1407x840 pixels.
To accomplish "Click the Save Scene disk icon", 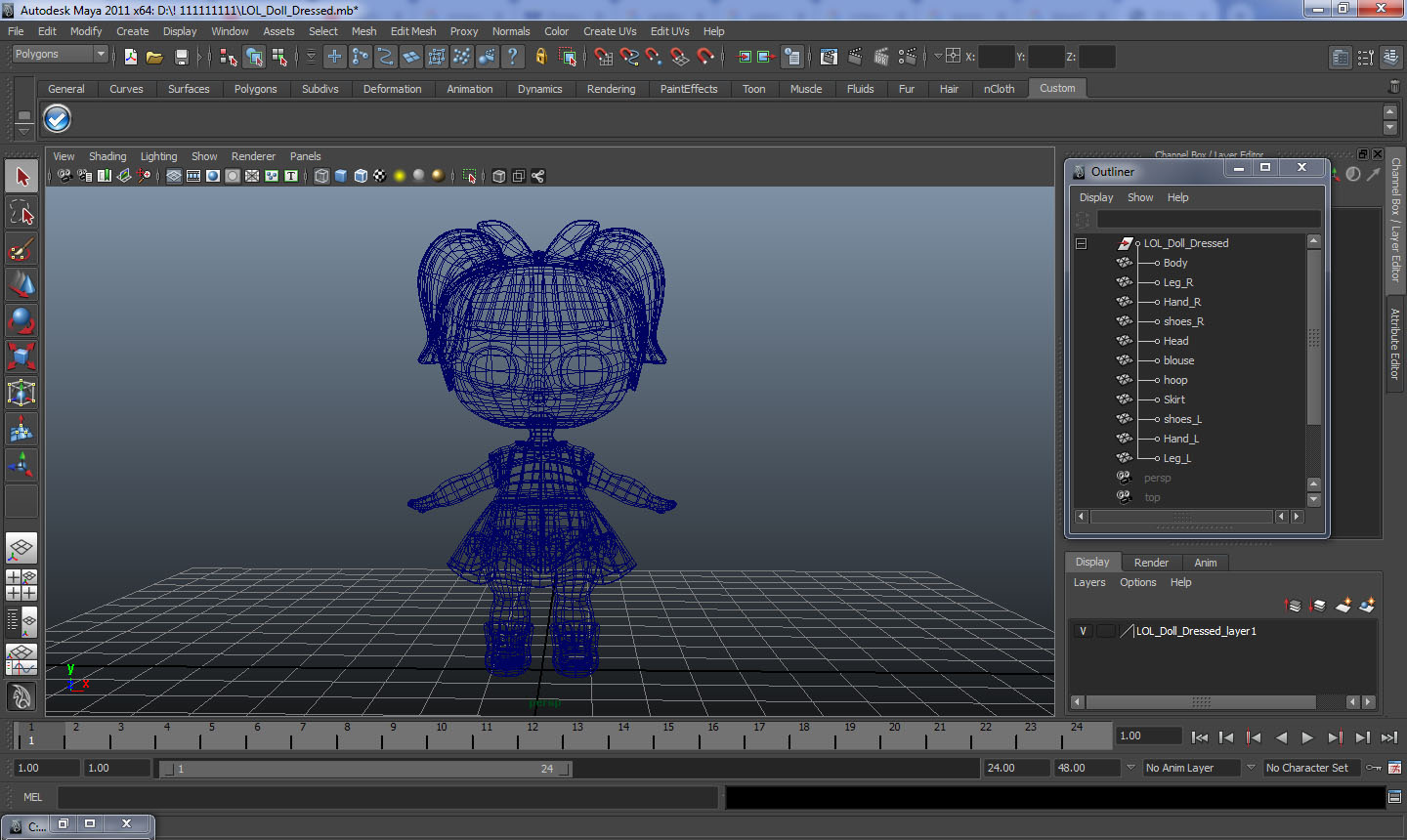I will click(181, 57).
